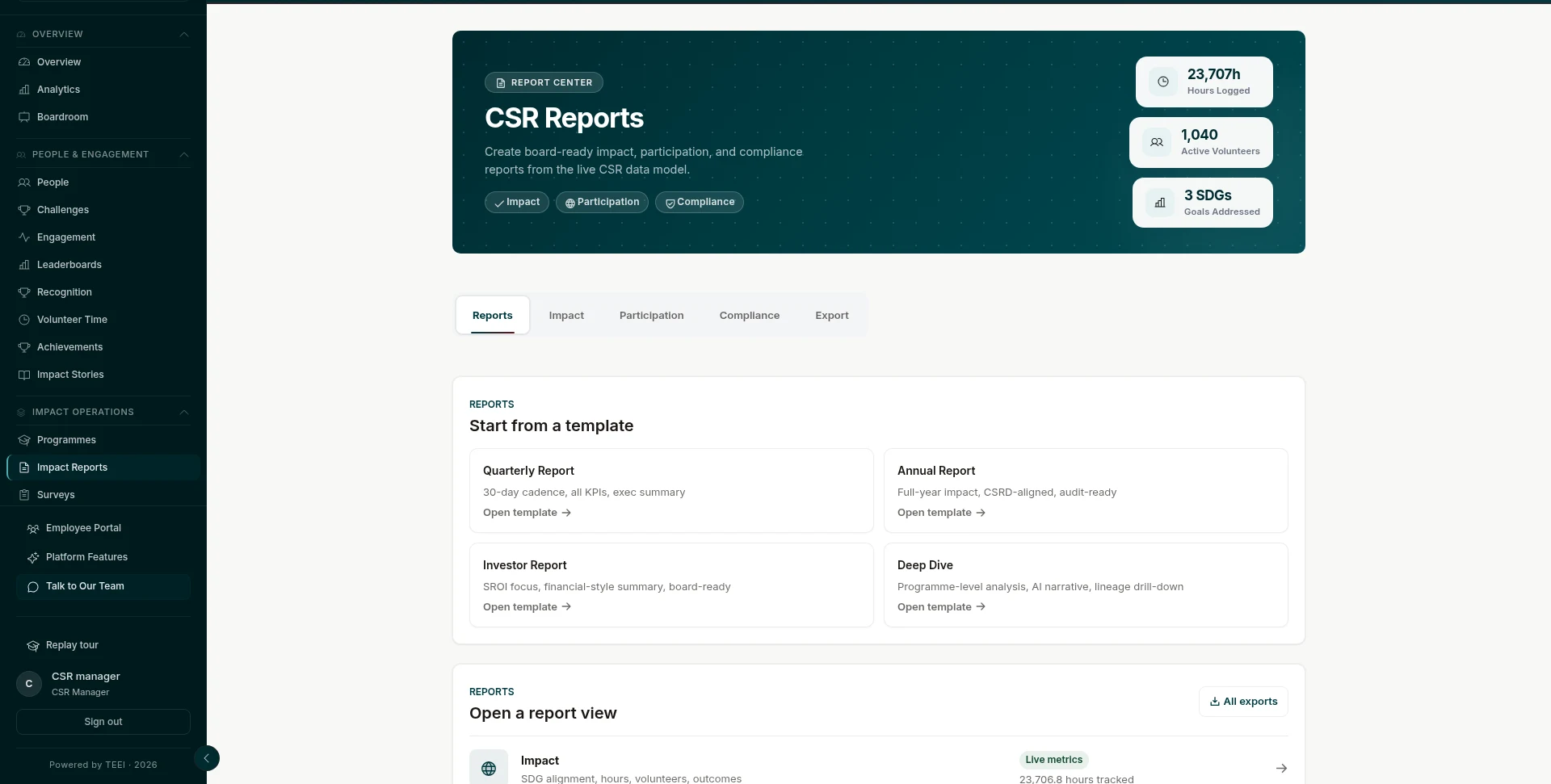This screenshot has width=1551, height=784.
Task: Click the Platform Features sparkle icon
Action: (33, 558)
